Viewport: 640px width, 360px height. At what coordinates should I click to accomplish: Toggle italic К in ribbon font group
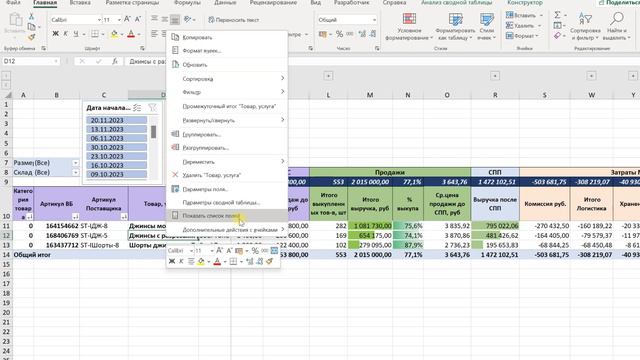(65, 34)
